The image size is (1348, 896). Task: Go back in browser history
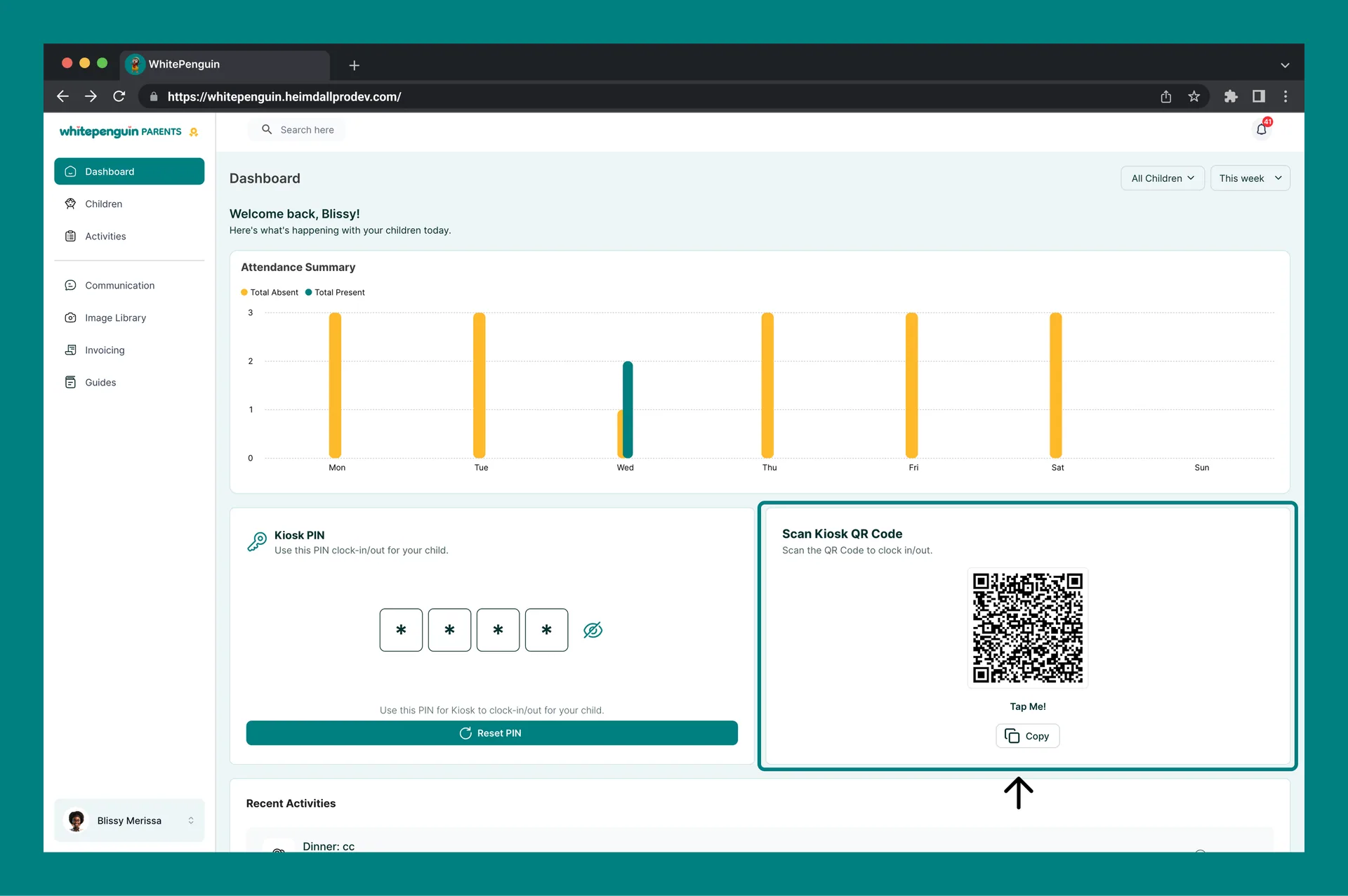pyautogui.click(x=62, y=96)
